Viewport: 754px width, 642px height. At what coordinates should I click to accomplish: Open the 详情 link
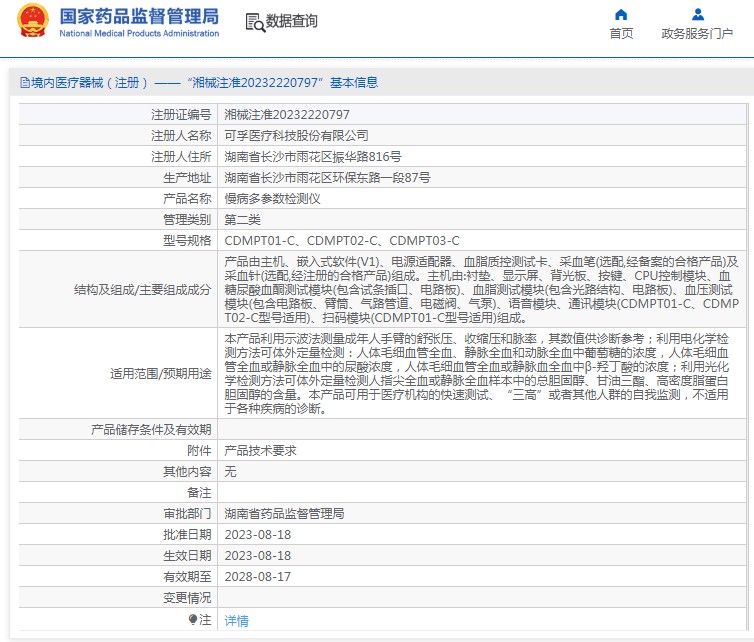[x=237, y=620]
